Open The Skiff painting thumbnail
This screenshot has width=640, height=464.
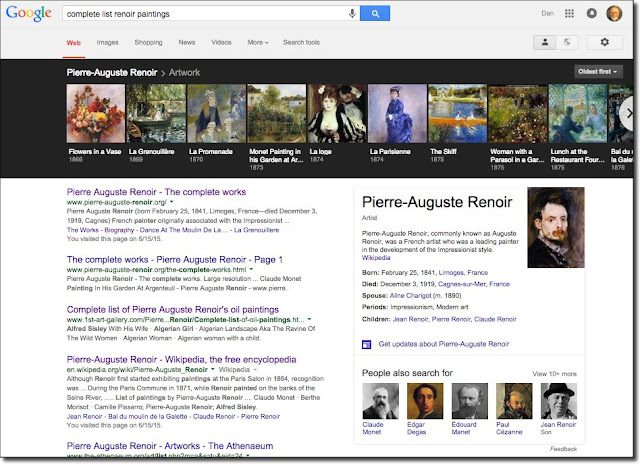[458, 113]
